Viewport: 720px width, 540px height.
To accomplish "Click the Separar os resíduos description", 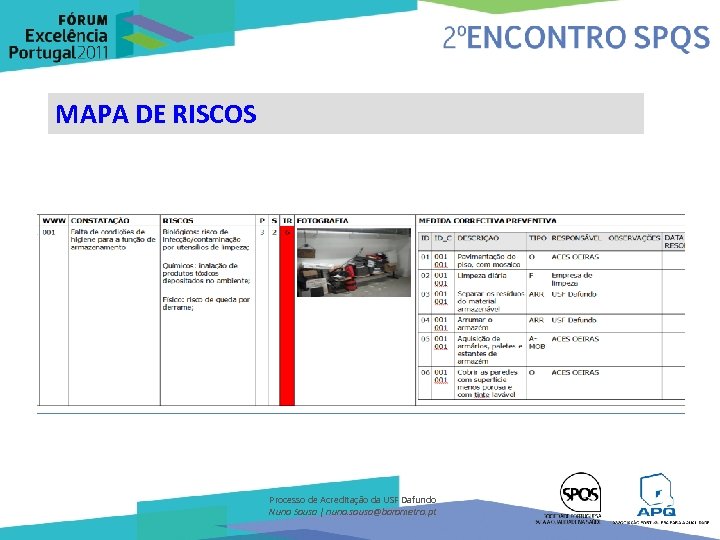I will click(491, 302).
